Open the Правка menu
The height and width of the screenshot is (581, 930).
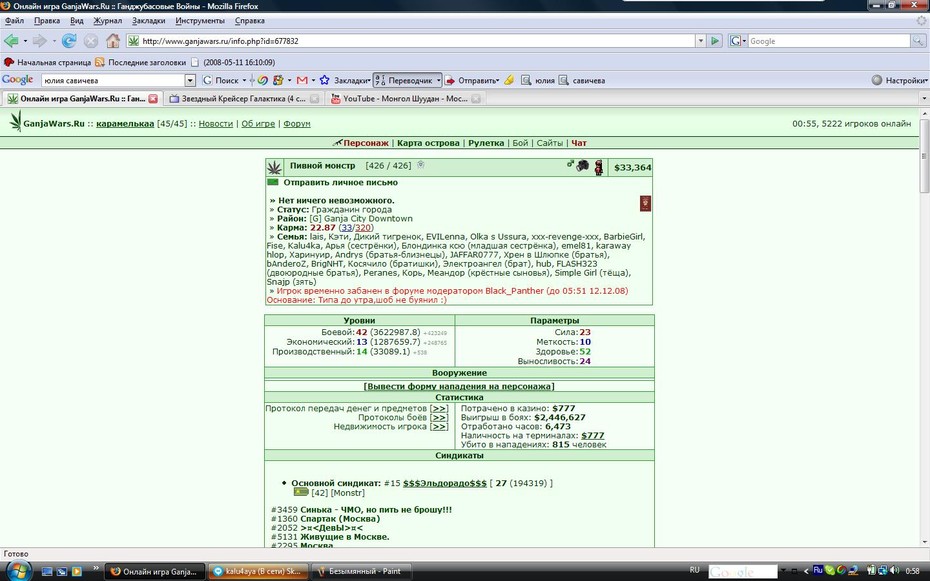pos(47,21)
